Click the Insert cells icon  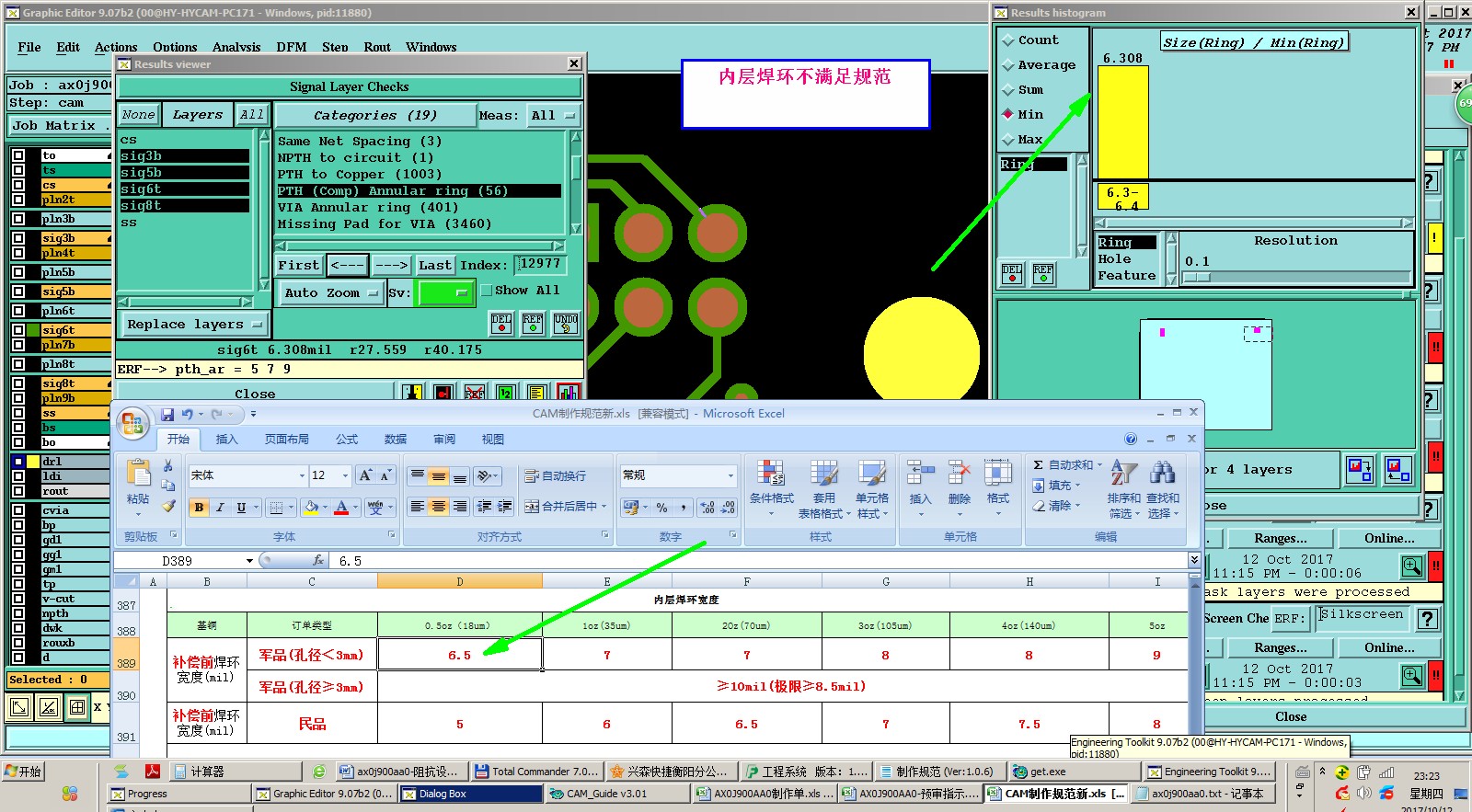point(920,474)
